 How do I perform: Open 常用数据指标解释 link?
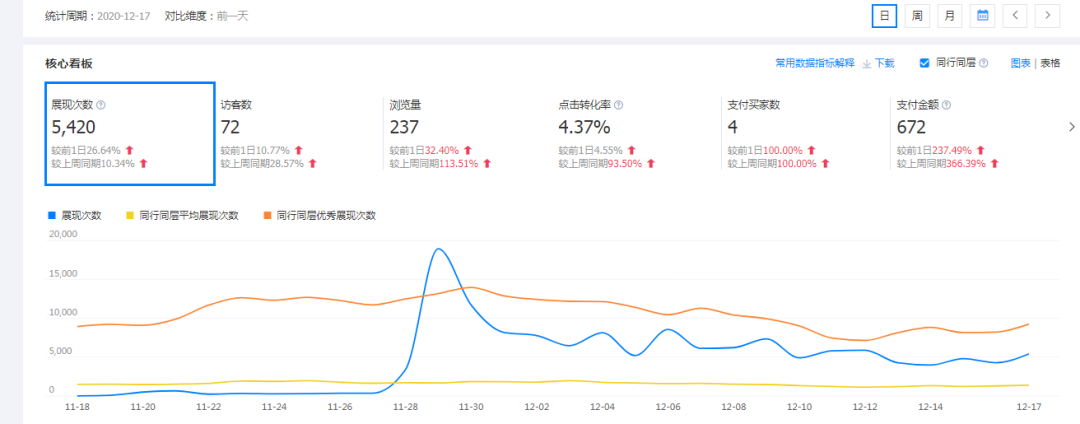[x=814, y=63]
